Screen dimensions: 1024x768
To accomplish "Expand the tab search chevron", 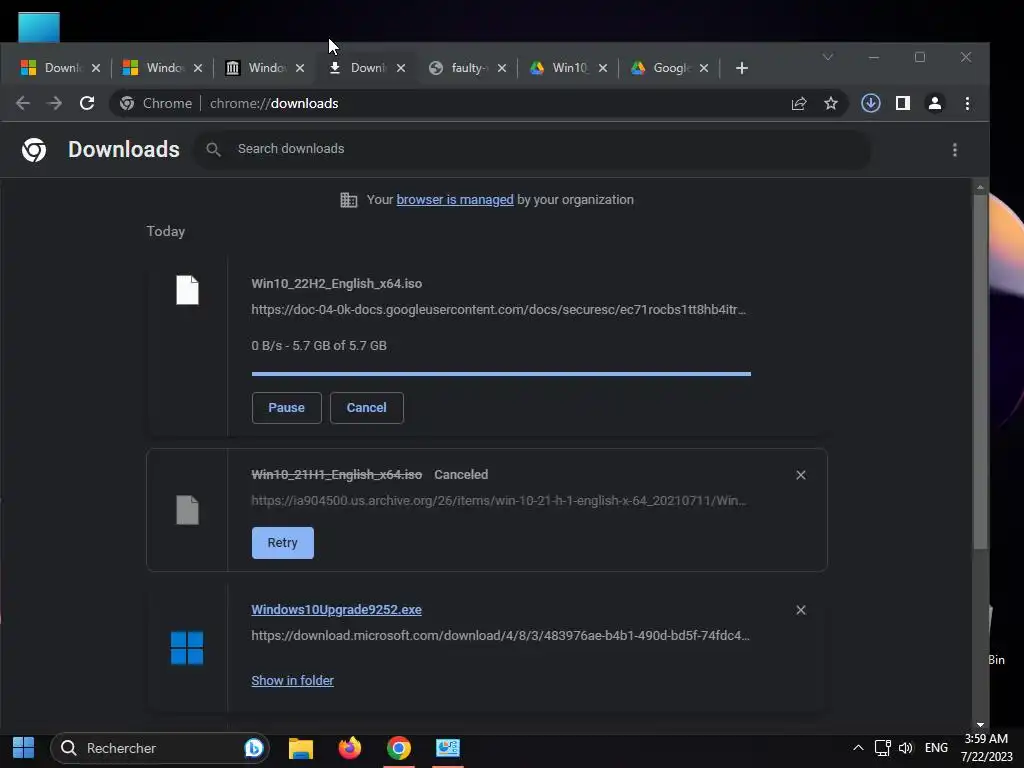I will click(827, 57).
